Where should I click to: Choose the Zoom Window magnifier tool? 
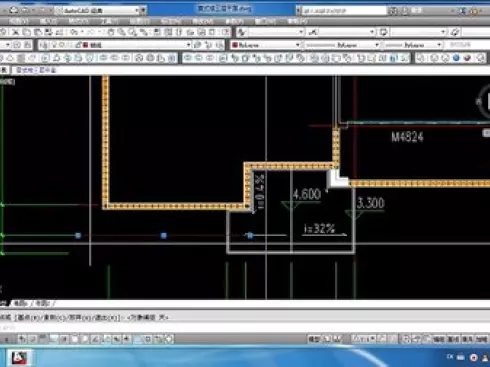point(133,32)
